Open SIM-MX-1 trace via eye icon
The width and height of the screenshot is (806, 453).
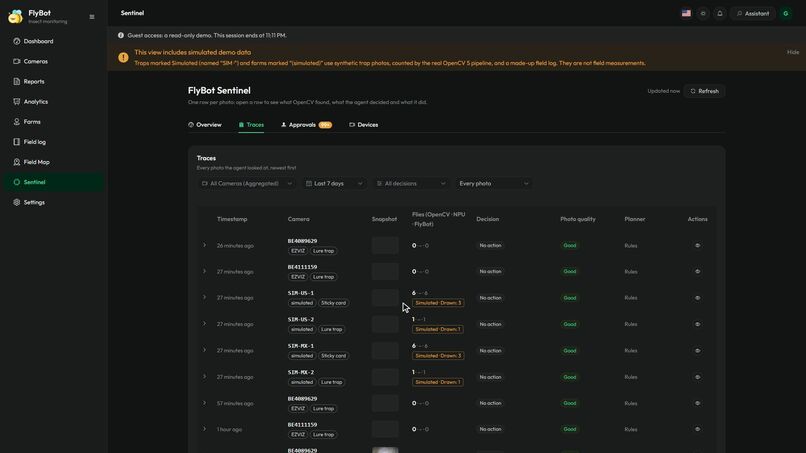698,351
